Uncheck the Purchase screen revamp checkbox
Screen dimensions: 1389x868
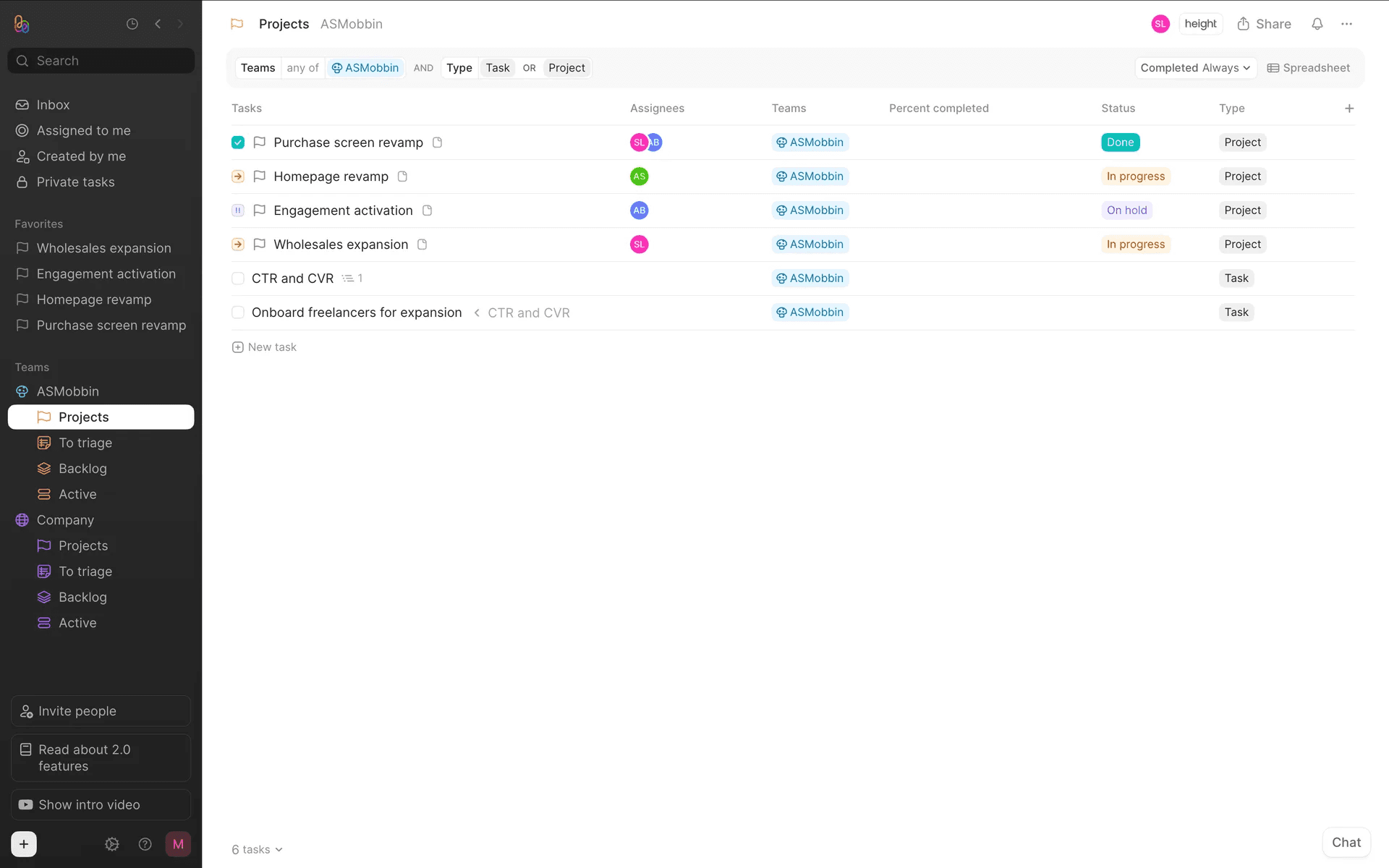click(x=238, y=142)
